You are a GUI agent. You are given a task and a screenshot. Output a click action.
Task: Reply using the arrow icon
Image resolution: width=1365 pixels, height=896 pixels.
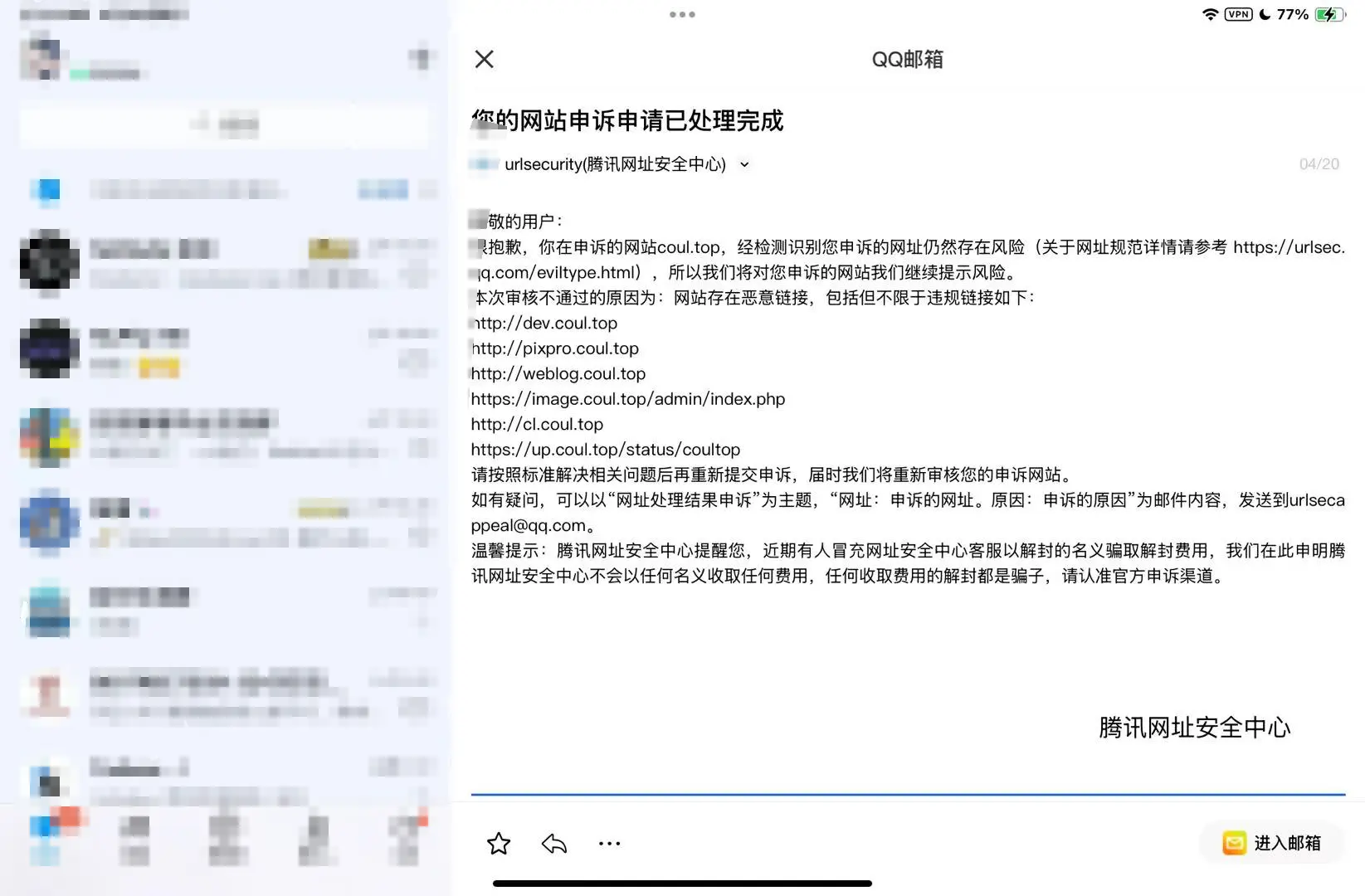(553, 844)
